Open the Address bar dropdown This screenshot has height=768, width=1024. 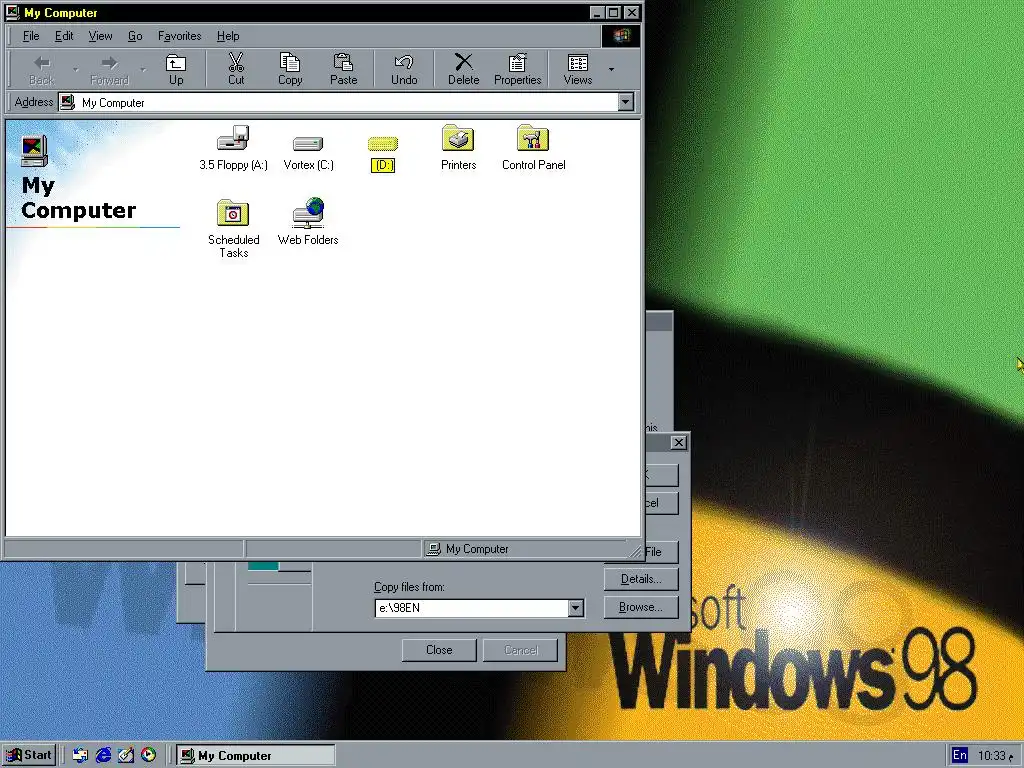coord(626,102)
